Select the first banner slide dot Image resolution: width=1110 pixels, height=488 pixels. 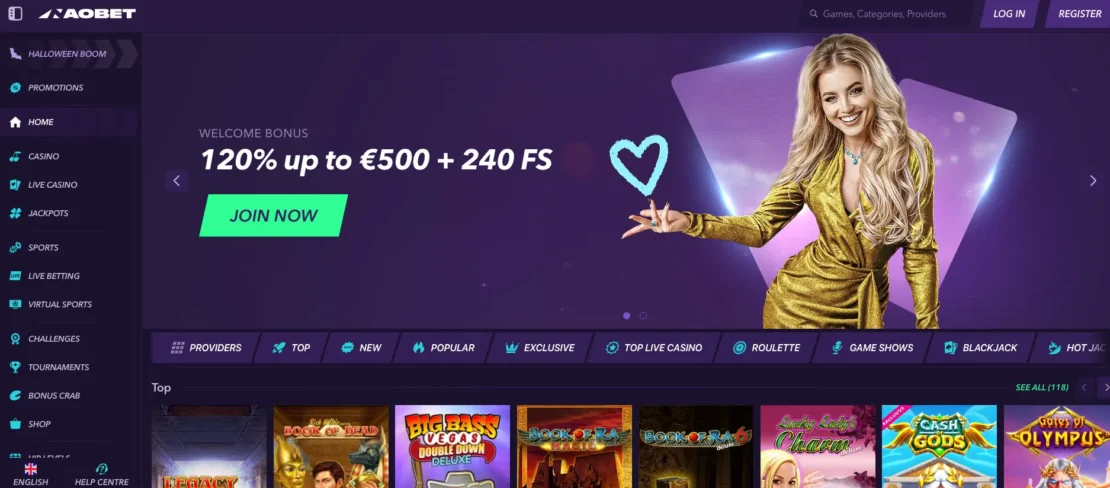click(626, 316)
